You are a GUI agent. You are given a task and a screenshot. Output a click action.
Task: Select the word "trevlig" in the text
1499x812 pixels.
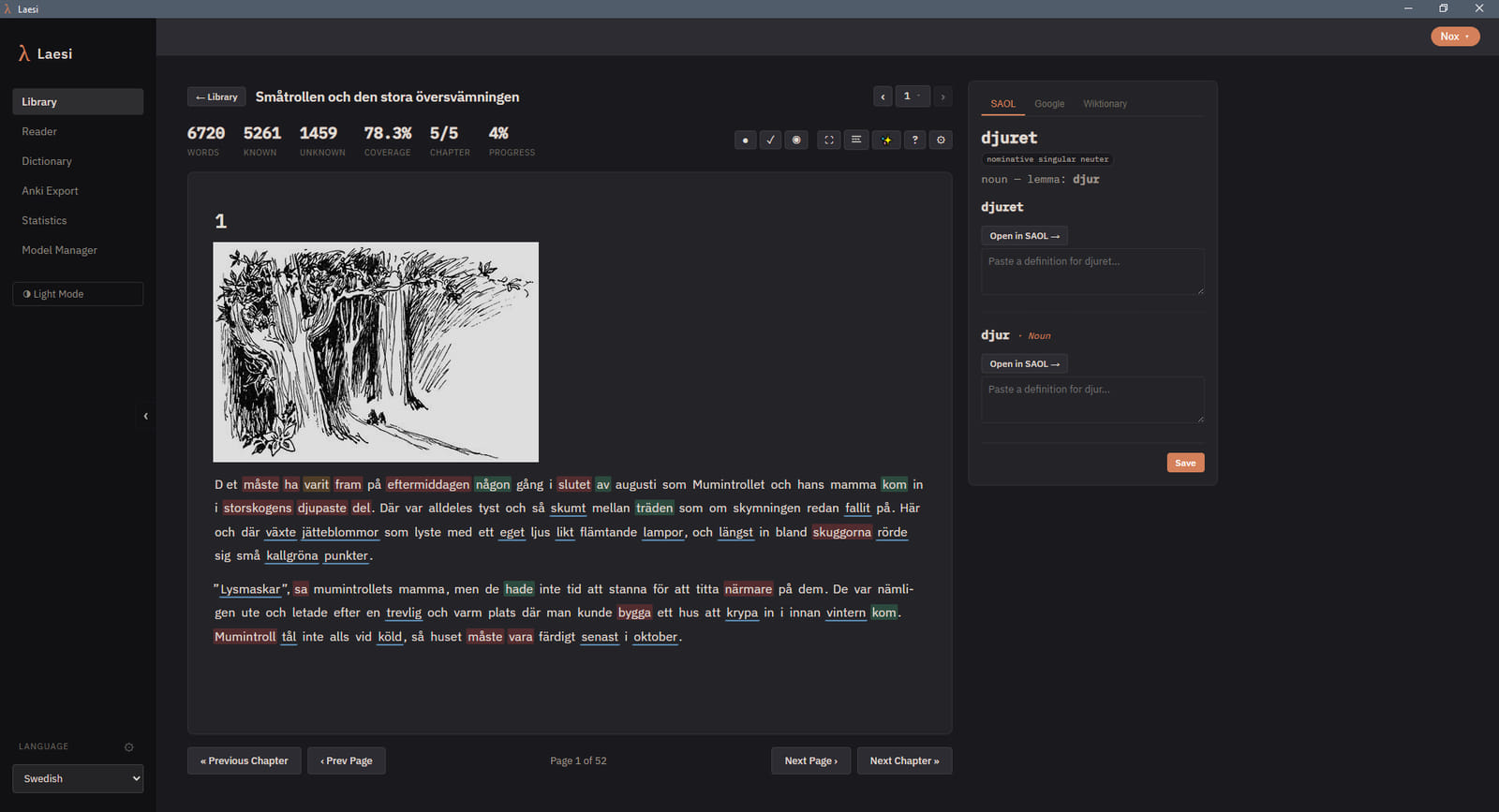click(404, 613)
